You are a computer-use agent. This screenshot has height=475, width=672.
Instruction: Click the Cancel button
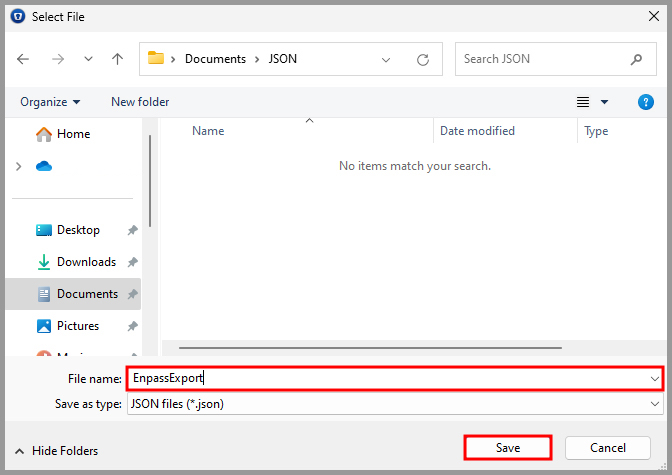[x=608, y=448]
